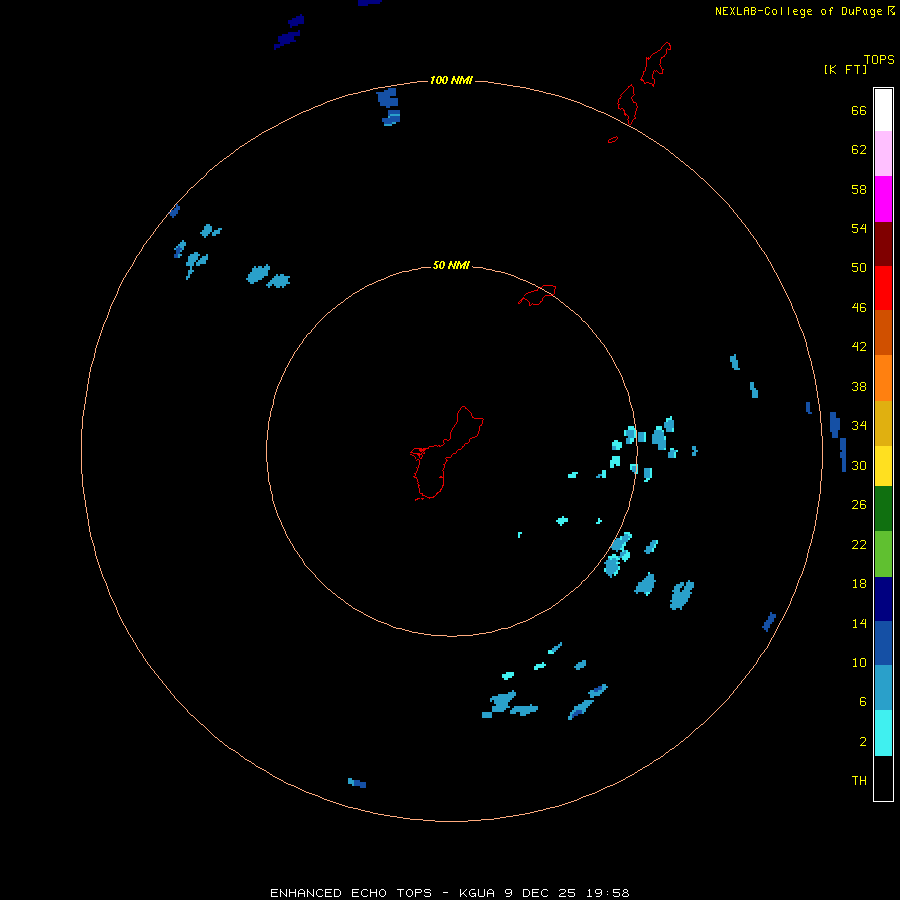Click the tiny red islet outline near the 100 NMI ring
This screenshot has height=900, width=900.
click(x=613, y=139)
